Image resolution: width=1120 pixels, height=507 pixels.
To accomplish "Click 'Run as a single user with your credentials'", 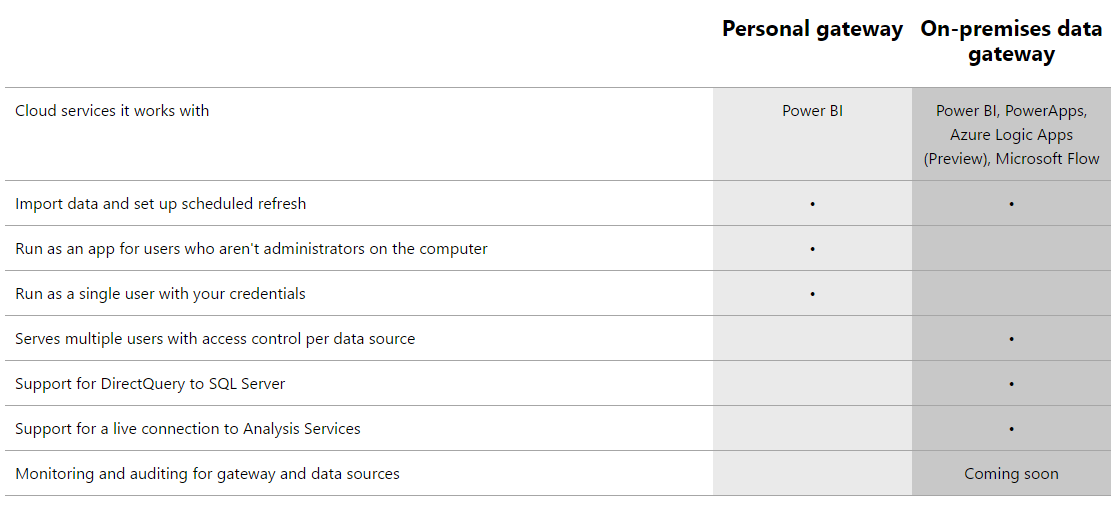I will (160, 294).
